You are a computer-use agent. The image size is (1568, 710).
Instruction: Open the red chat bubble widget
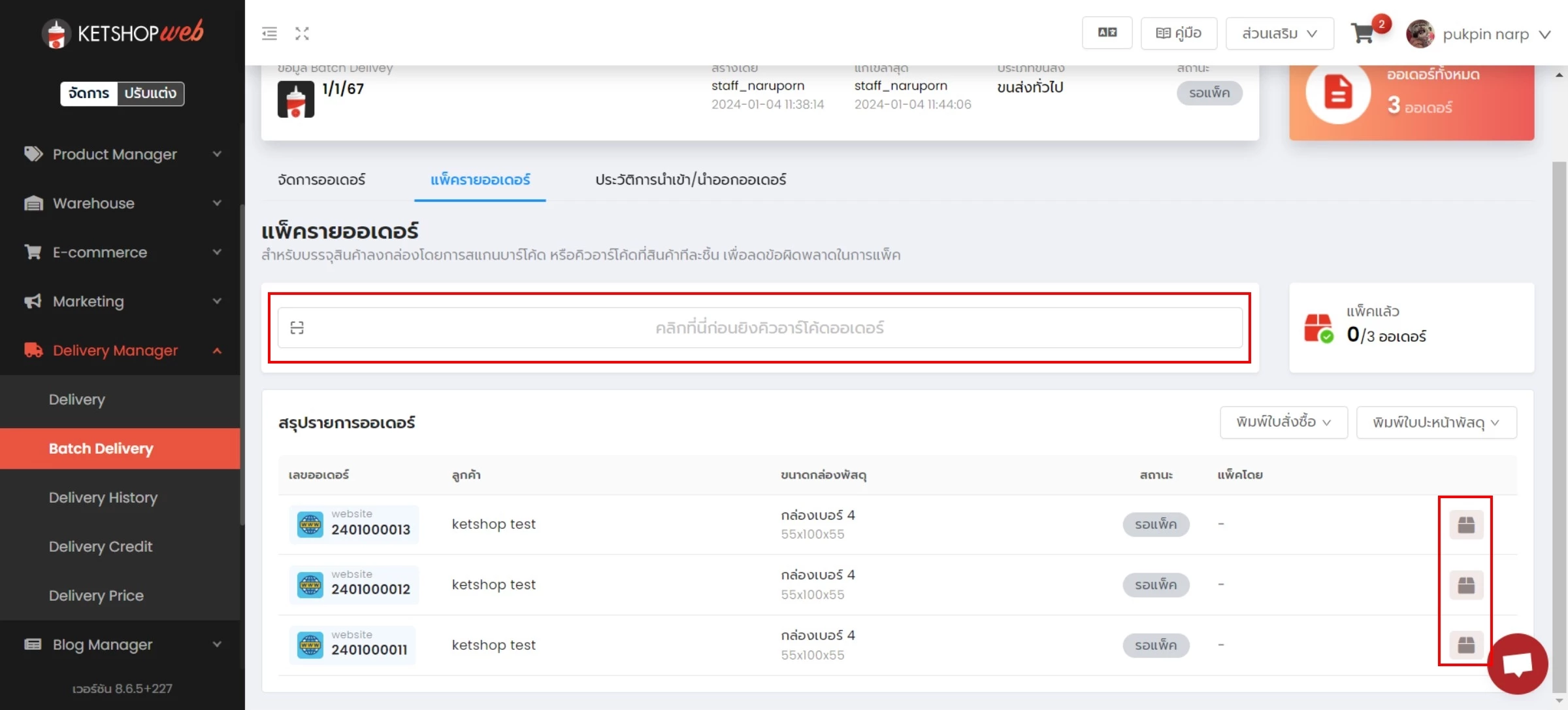tap(1517, 664)
